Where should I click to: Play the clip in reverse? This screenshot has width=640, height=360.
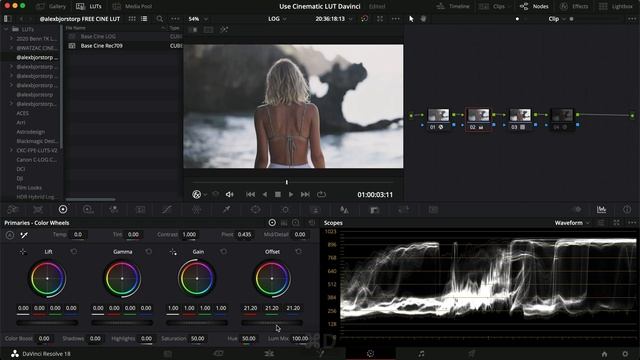coord(264,195)
